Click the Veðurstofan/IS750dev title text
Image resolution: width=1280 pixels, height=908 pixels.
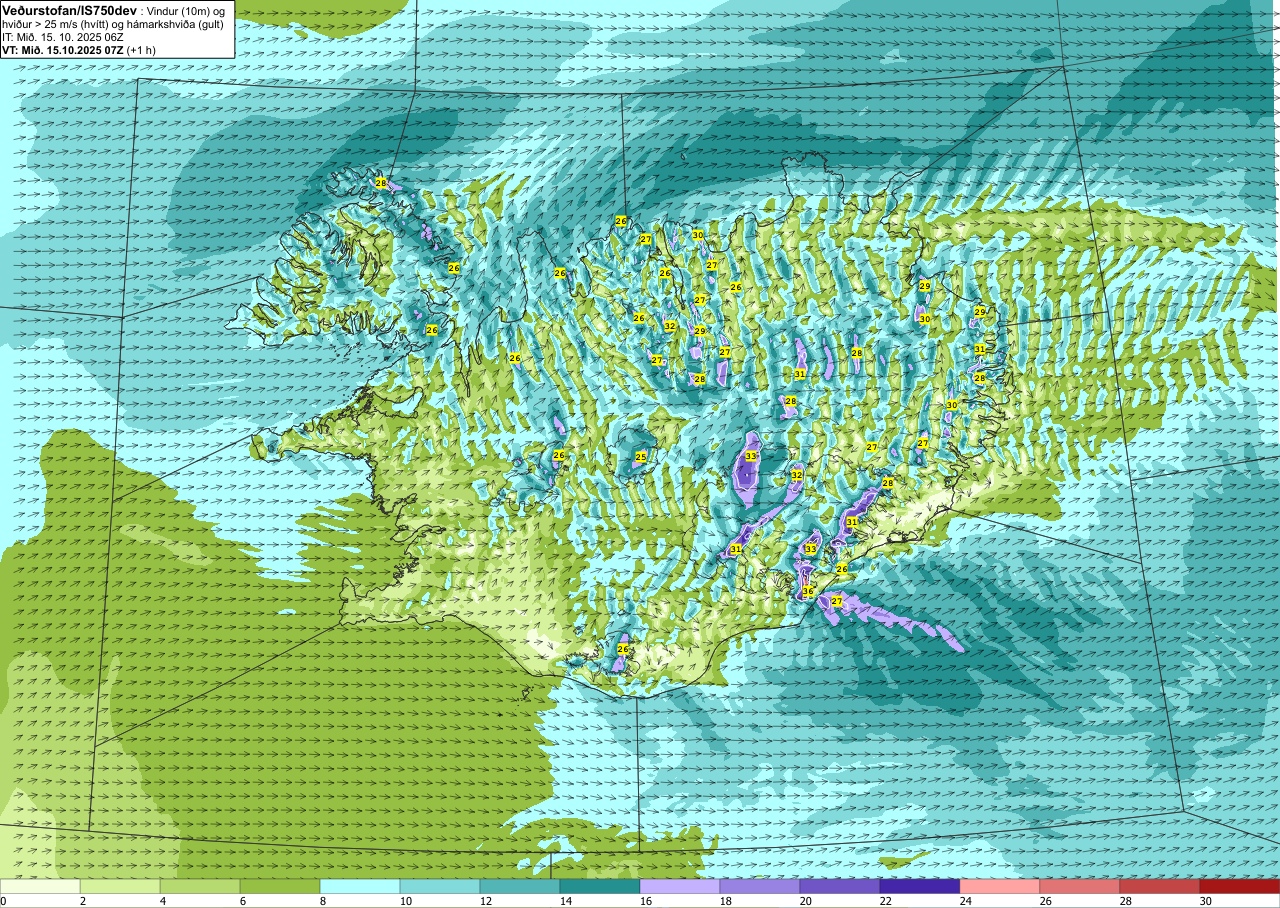click(69, 10)
